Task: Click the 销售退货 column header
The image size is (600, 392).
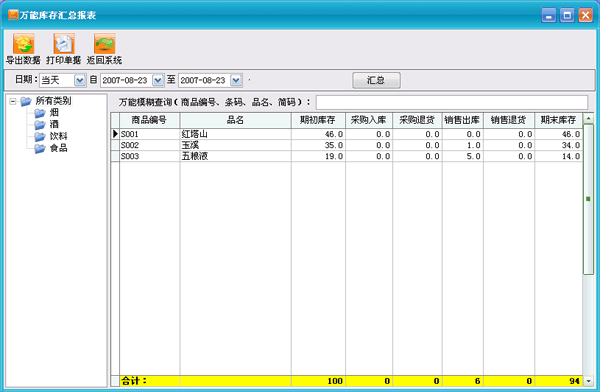Action: tap(509, 120)
